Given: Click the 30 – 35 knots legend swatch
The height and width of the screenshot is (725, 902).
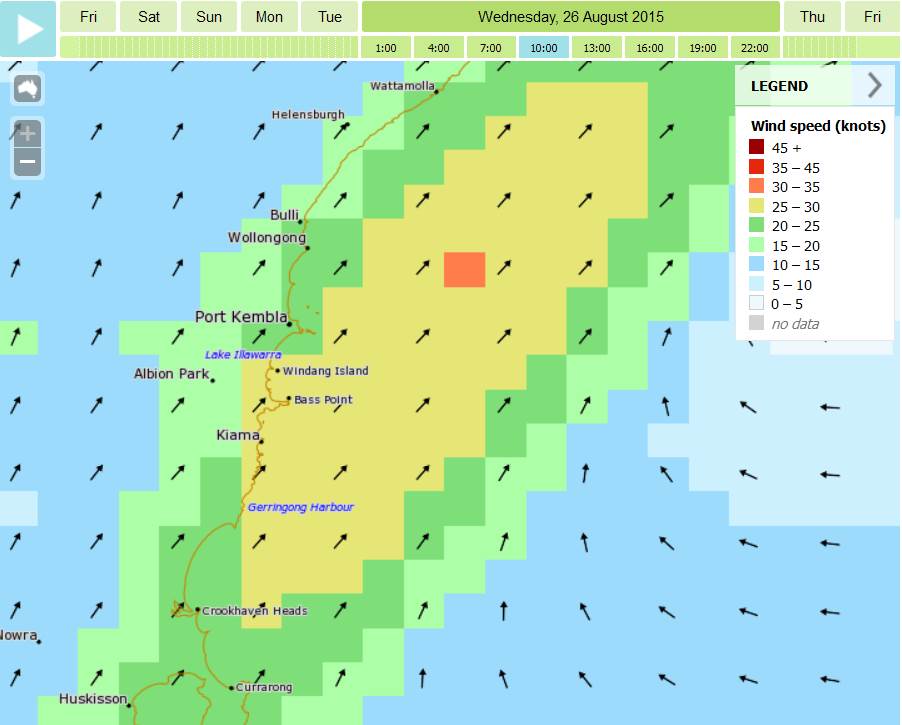Looking at the screenshot, I should tap(756, 187).
